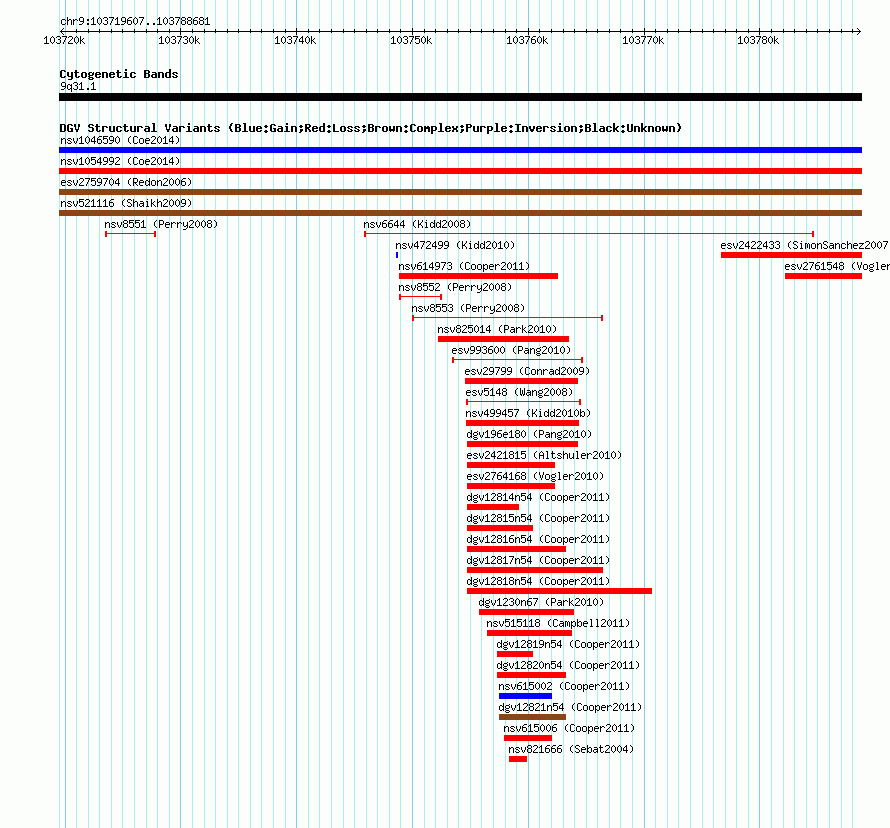Select the brown nsv521116 bar

coord(460,213)
